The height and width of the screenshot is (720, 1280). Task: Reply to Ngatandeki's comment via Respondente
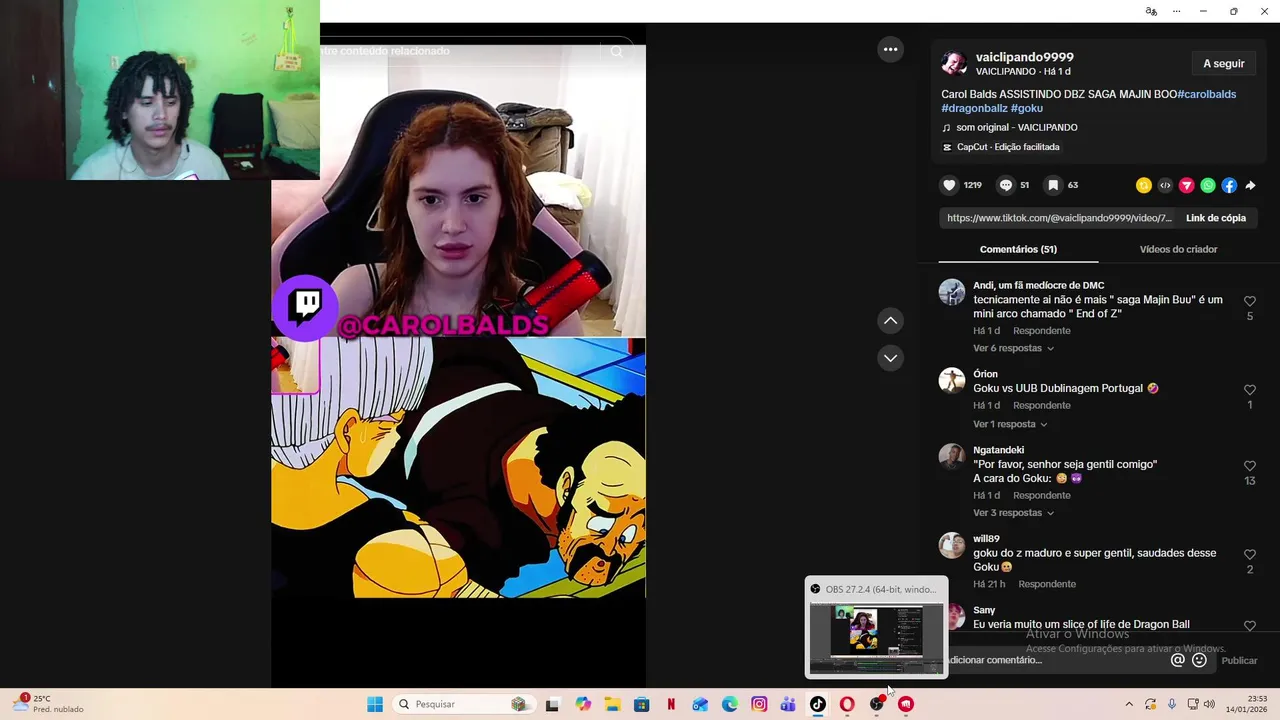1041,495
